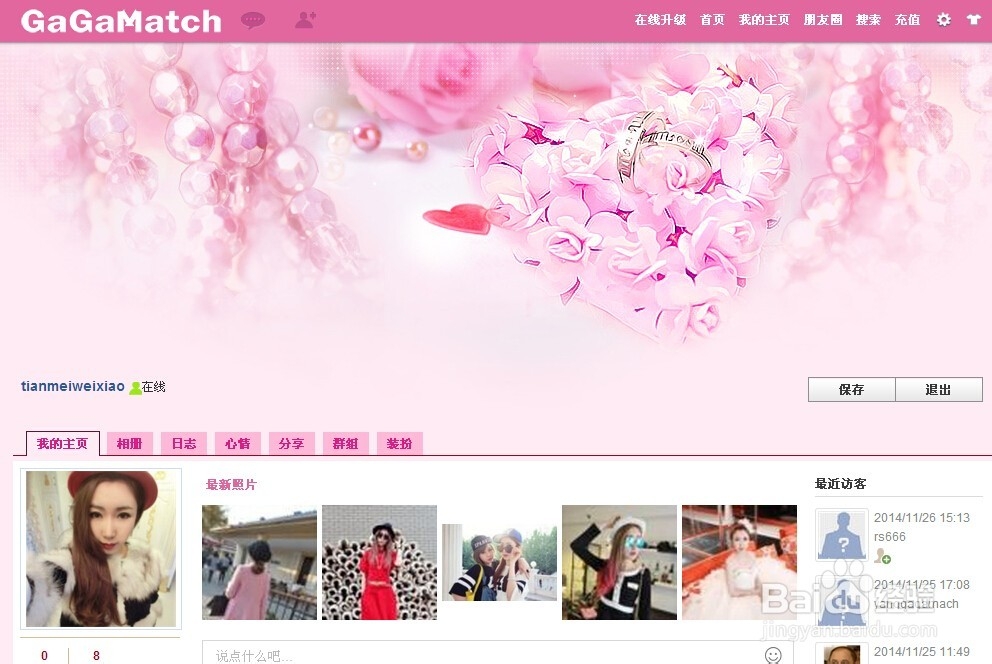Viewport: 992px width, 664px height.
Task: Open 朋友圈 in the top navigation
Action: tap(822, 20)
